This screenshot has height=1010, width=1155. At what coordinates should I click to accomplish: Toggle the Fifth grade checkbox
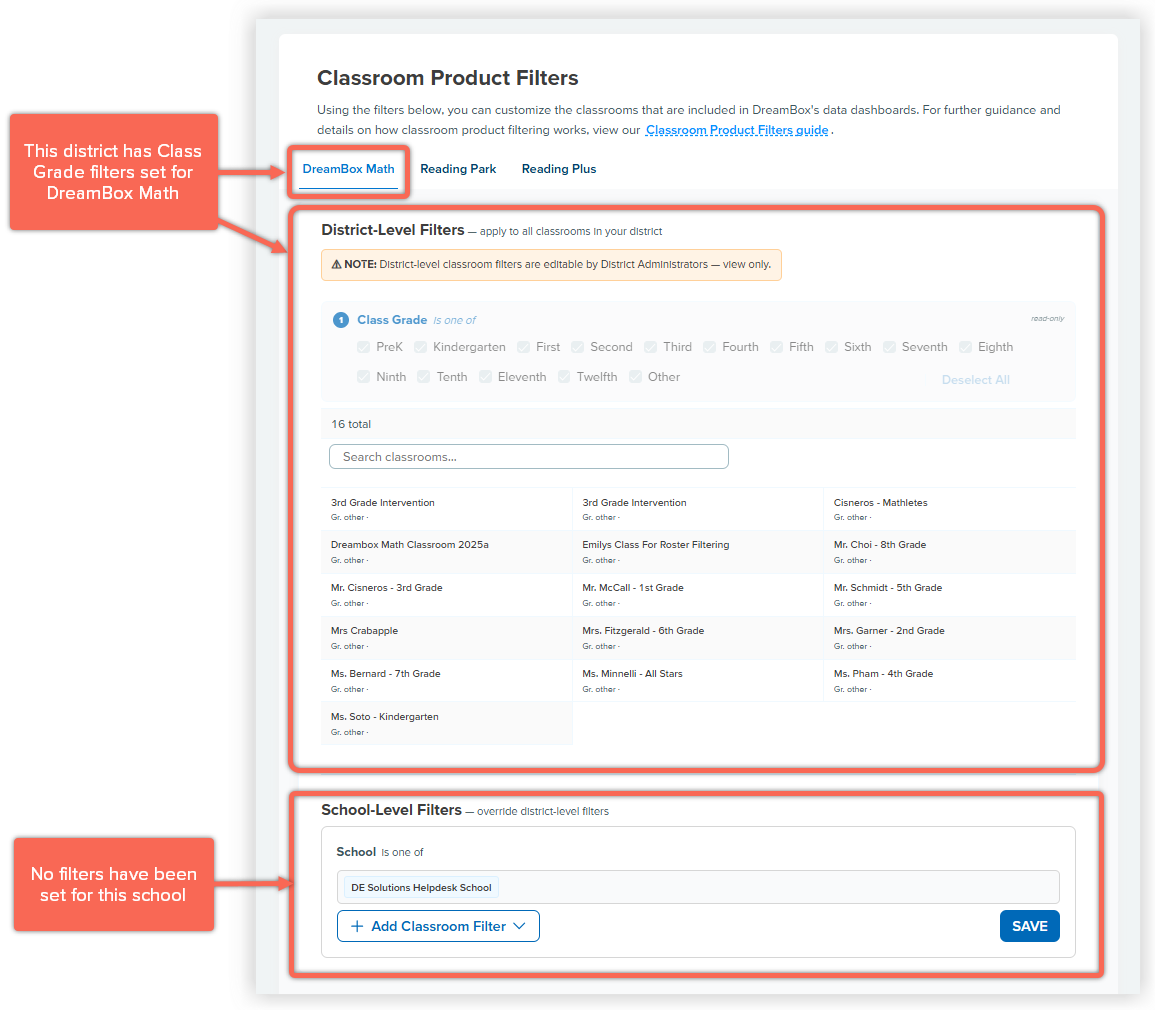[x=776, y=347]
